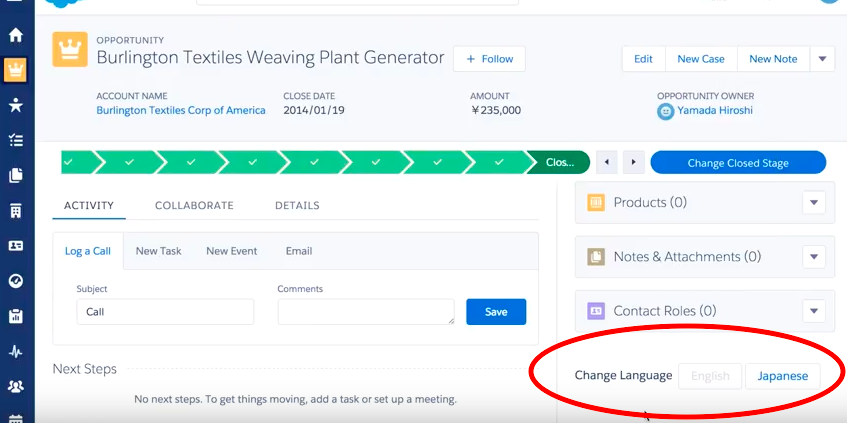847x423 pixels.
Task: Select the Log a Call tab
Action: pos(88,251)
